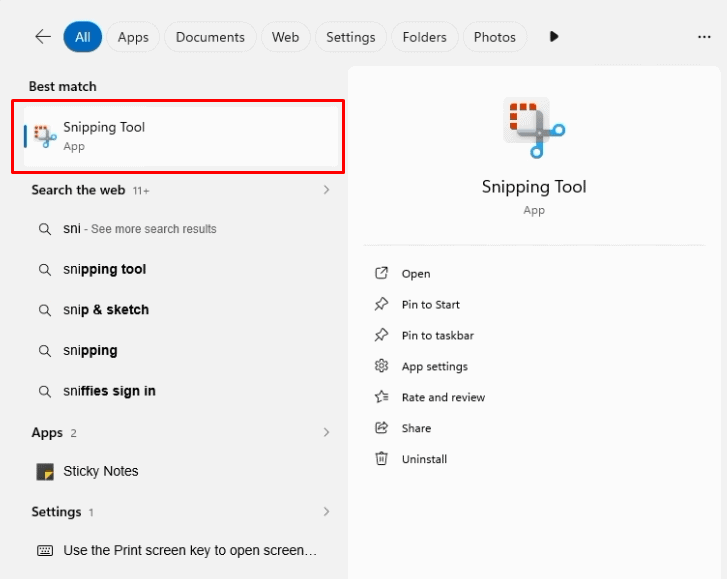
Task: Click the Snipping Tool title in preview pane
Action: 534,187
